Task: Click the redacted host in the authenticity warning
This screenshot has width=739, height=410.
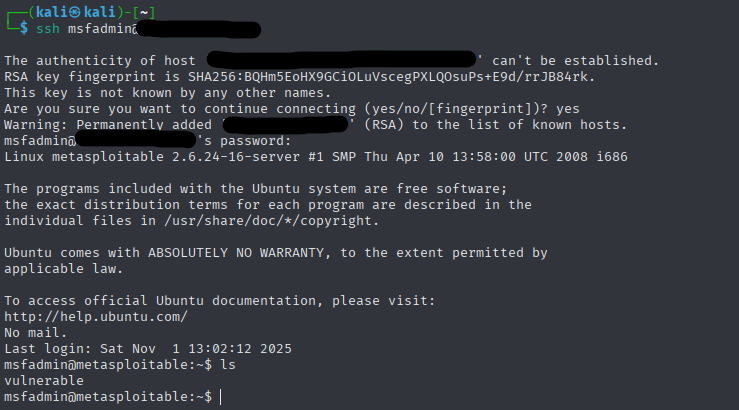Action: pos(340,61)
